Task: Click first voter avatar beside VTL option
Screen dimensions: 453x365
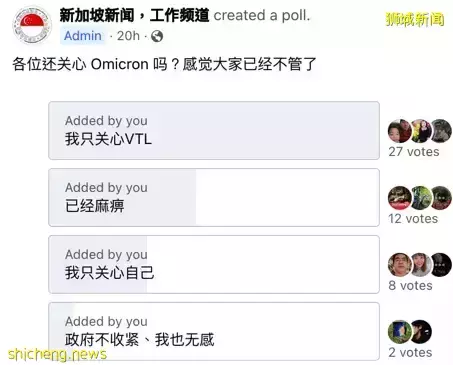Action: 399,131
